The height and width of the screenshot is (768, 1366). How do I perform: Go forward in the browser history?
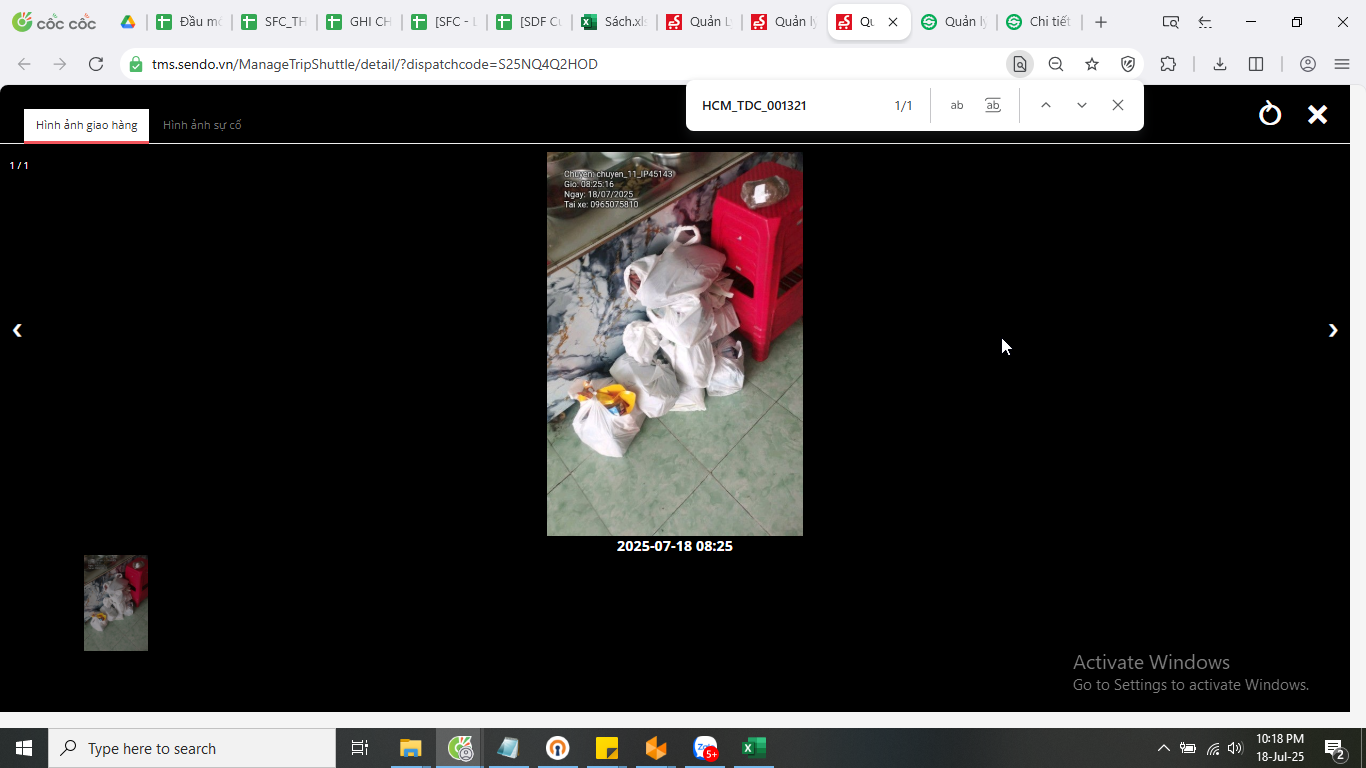pos(60,64)
